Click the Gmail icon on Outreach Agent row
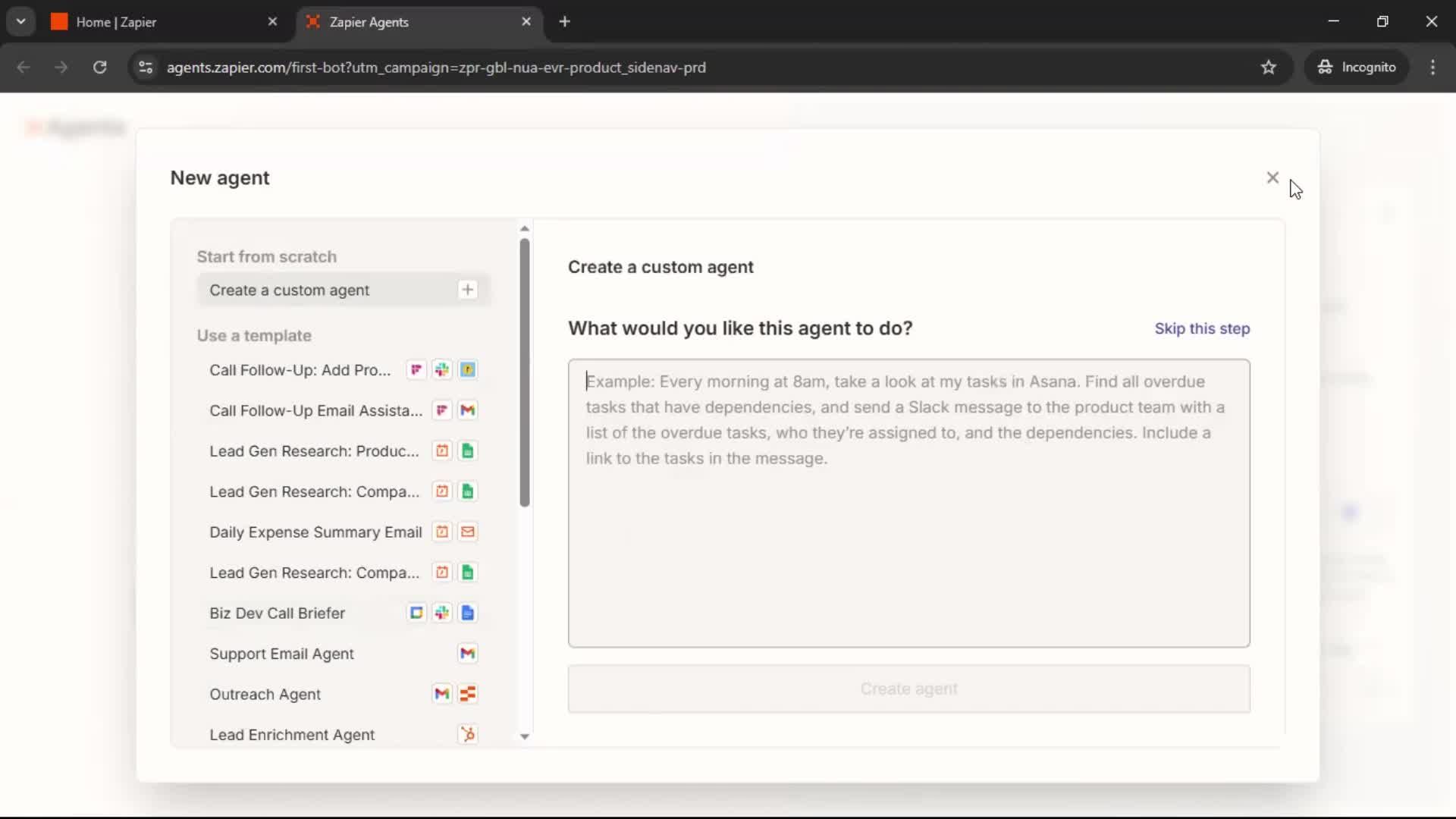 pyautogui.click(x=442, y=694)
